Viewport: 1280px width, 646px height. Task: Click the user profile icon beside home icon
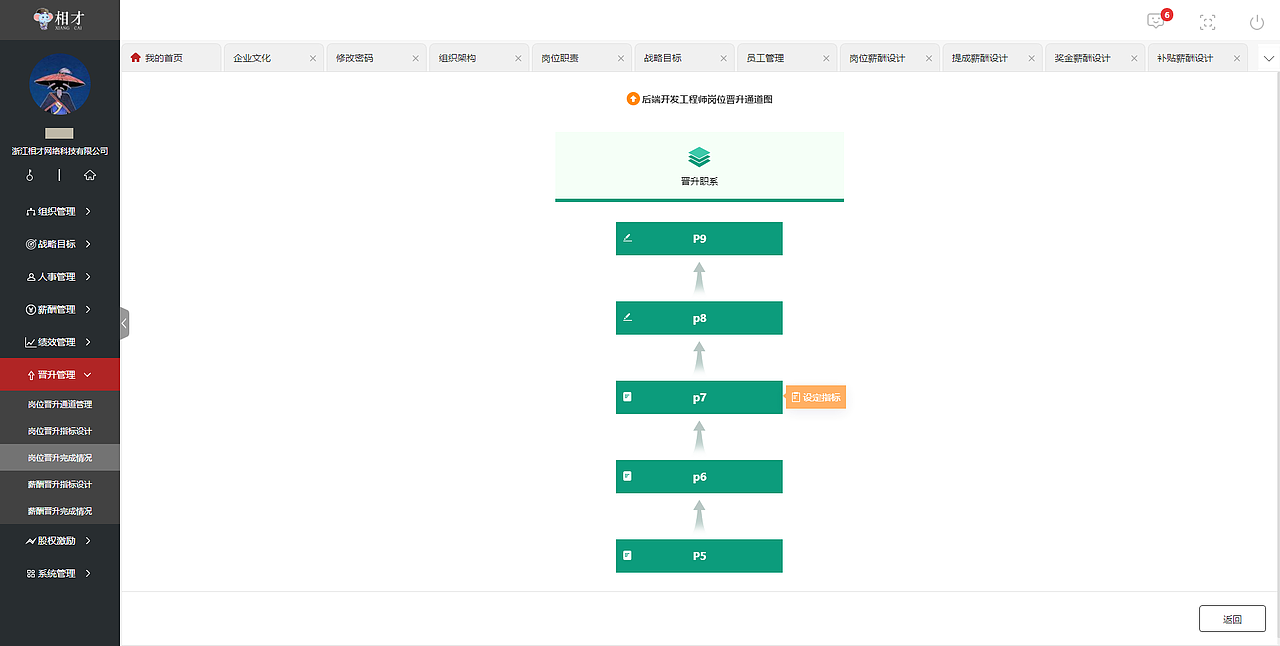(30, 175)
